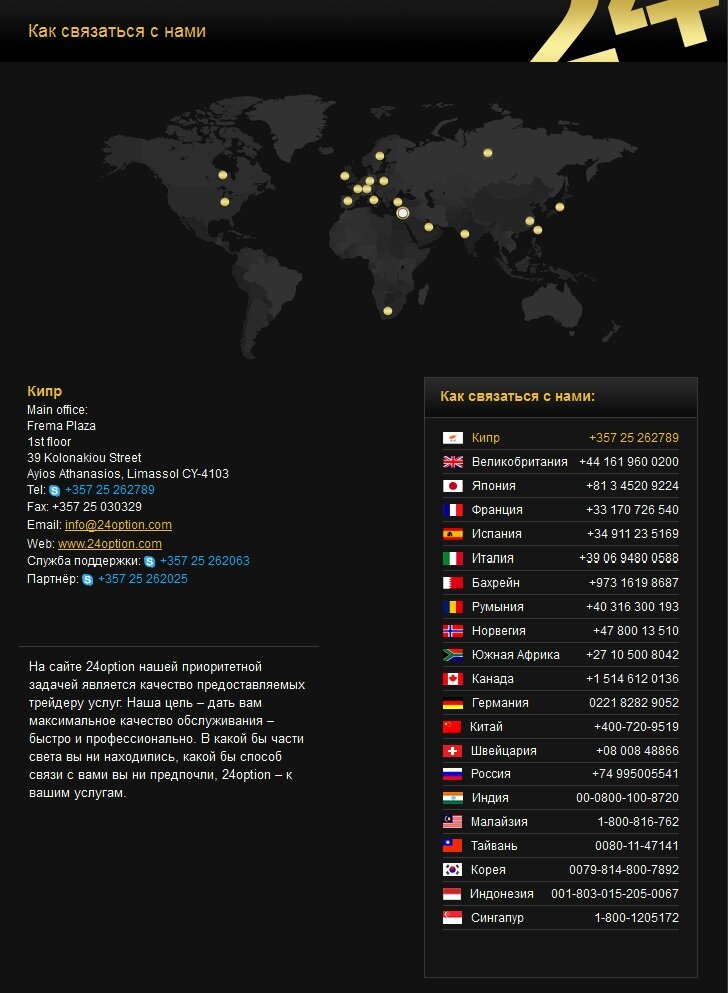728x993 pixels.
Task: Click the Norway dot on world map
Action: (x=379, y=156)
